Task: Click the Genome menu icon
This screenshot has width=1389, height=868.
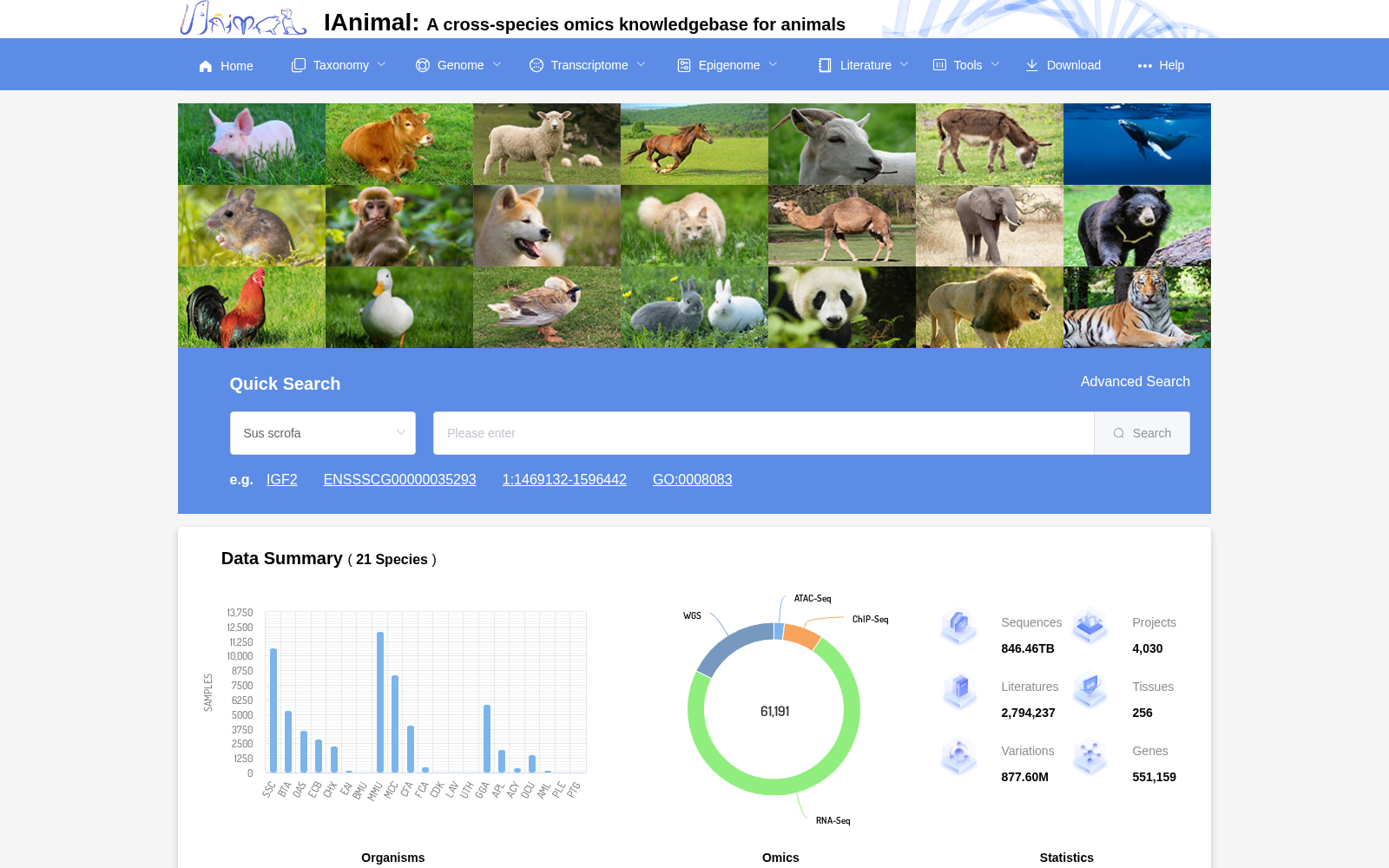Action: click(423, 65)
